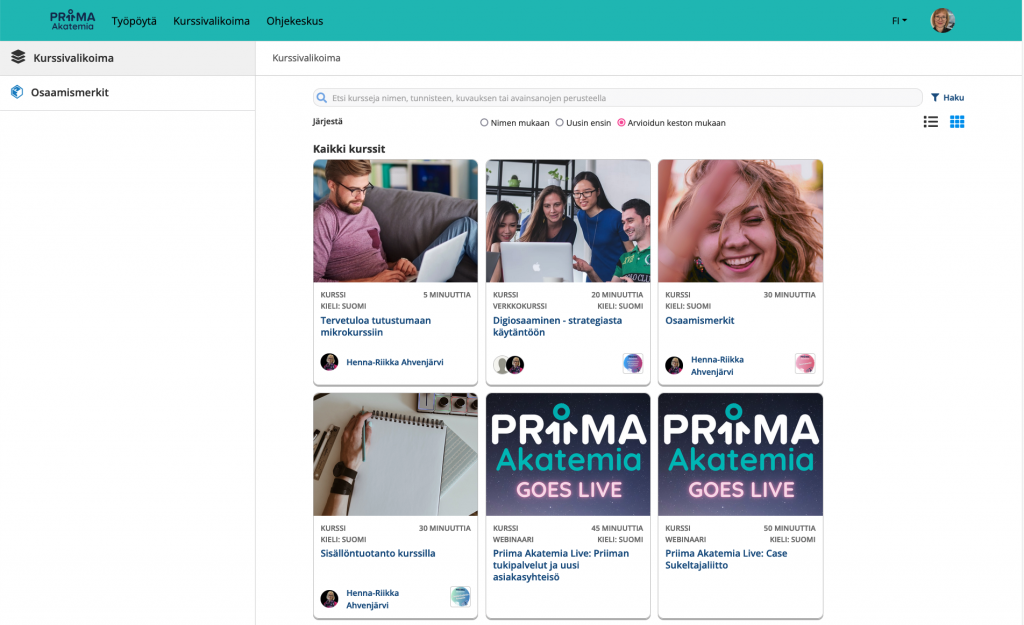Open Ohjekeskus in top navigation
Screen dimensions: 1024x625
295,21
